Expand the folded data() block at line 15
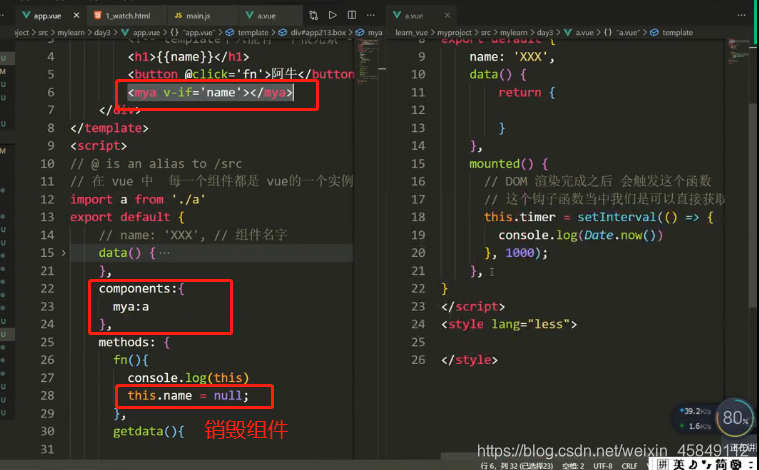This screenshot has width=759, height=470. 63,253
